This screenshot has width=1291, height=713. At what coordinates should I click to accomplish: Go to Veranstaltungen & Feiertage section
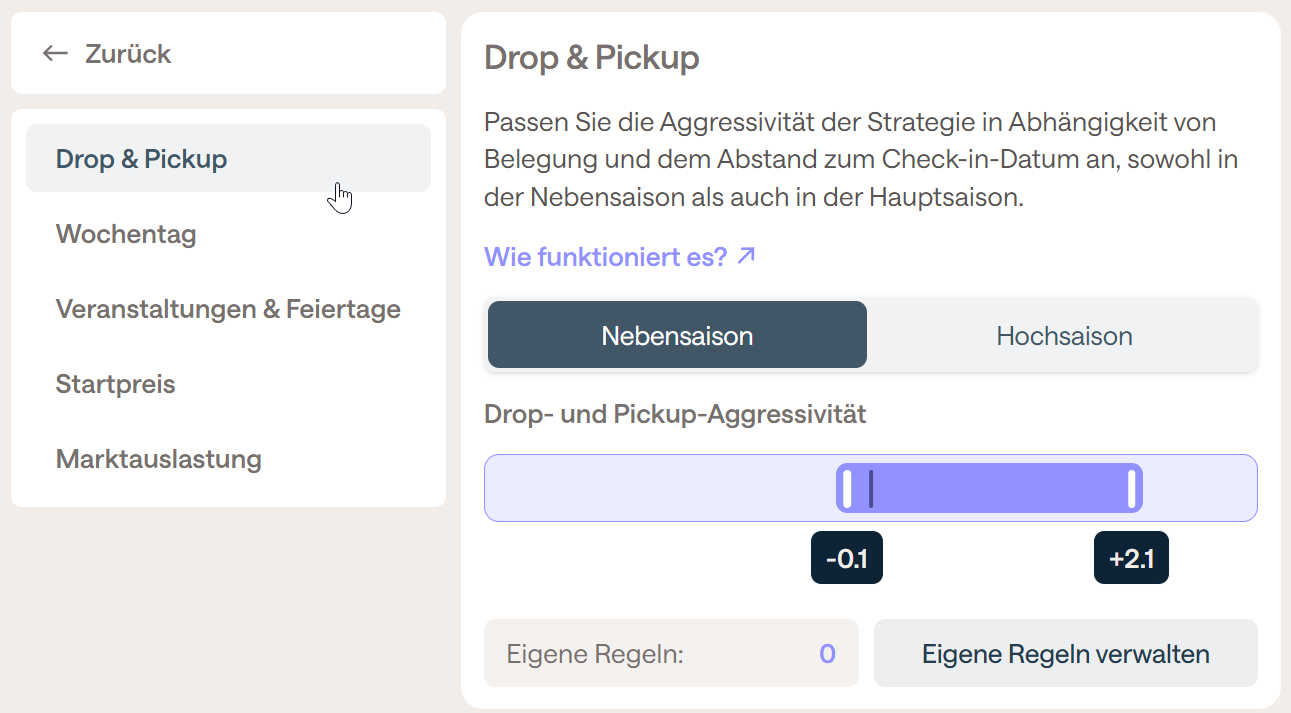pos(228,309)
